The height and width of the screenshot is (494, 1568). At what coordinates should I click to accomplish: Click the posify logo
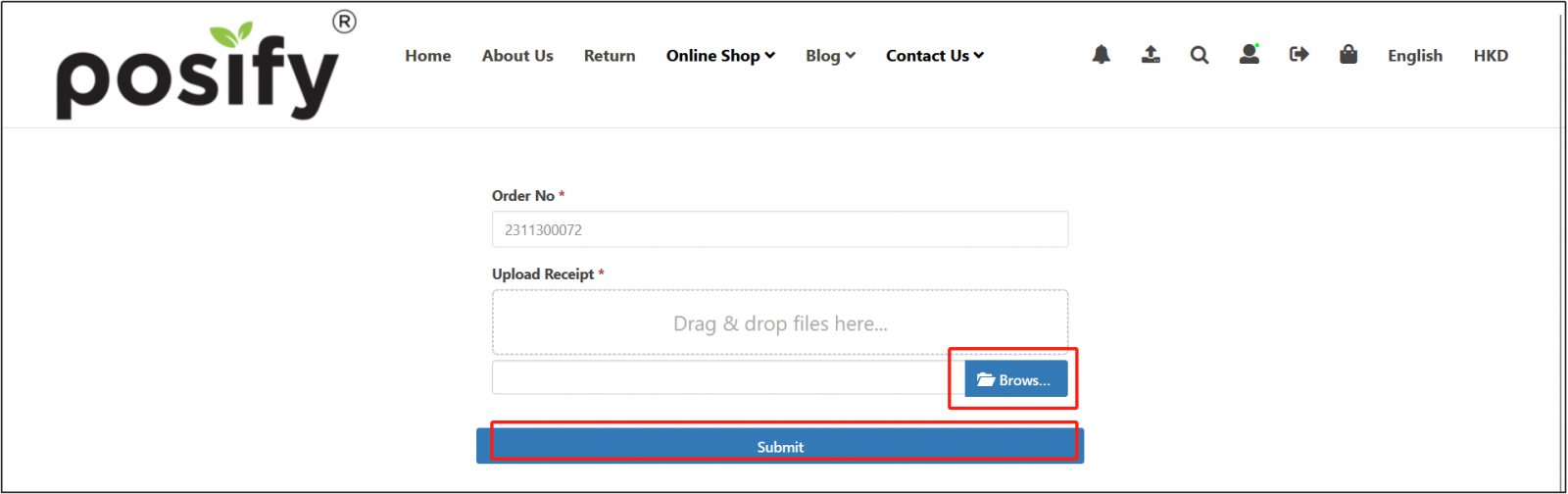[x=206, y=66]
